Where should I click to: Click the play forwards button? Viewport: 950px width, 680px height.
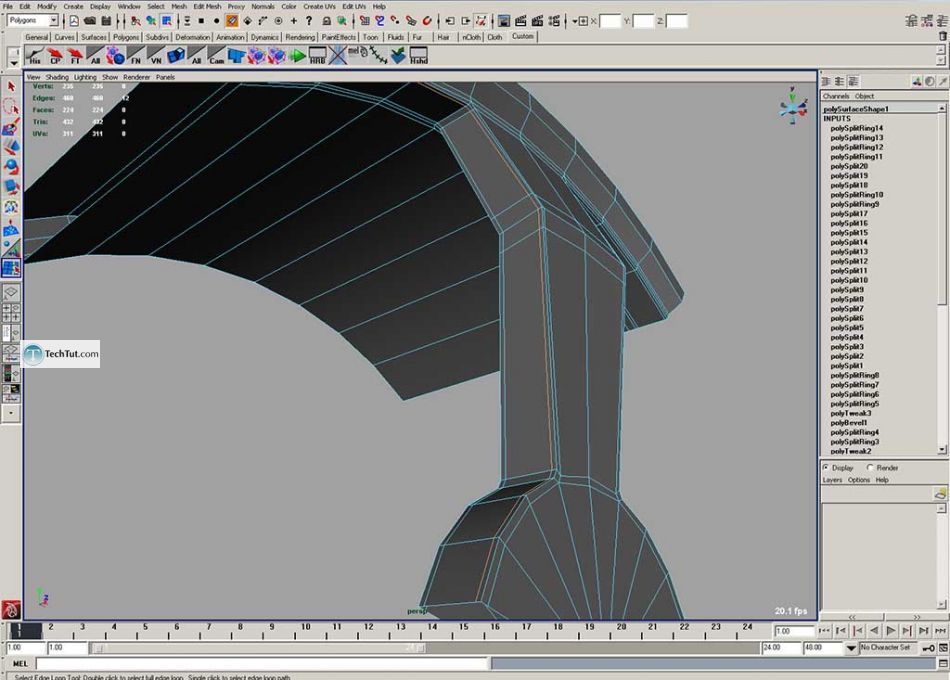890,631
